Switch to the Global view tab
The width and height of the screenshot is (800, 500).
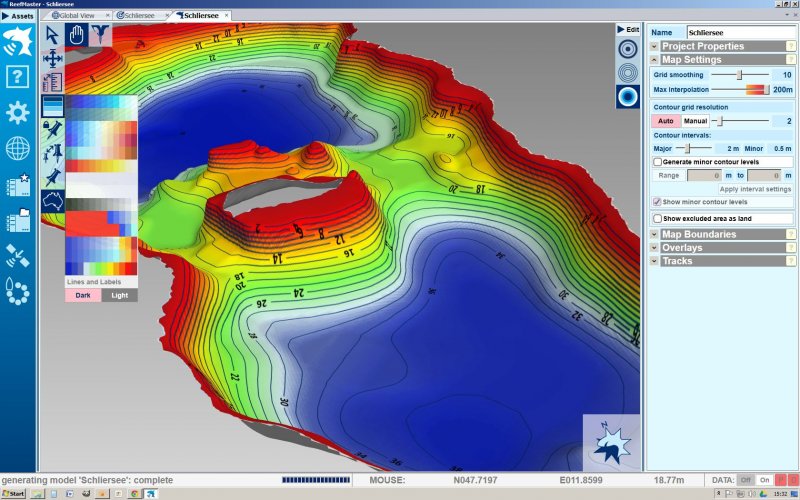point(80,16)
